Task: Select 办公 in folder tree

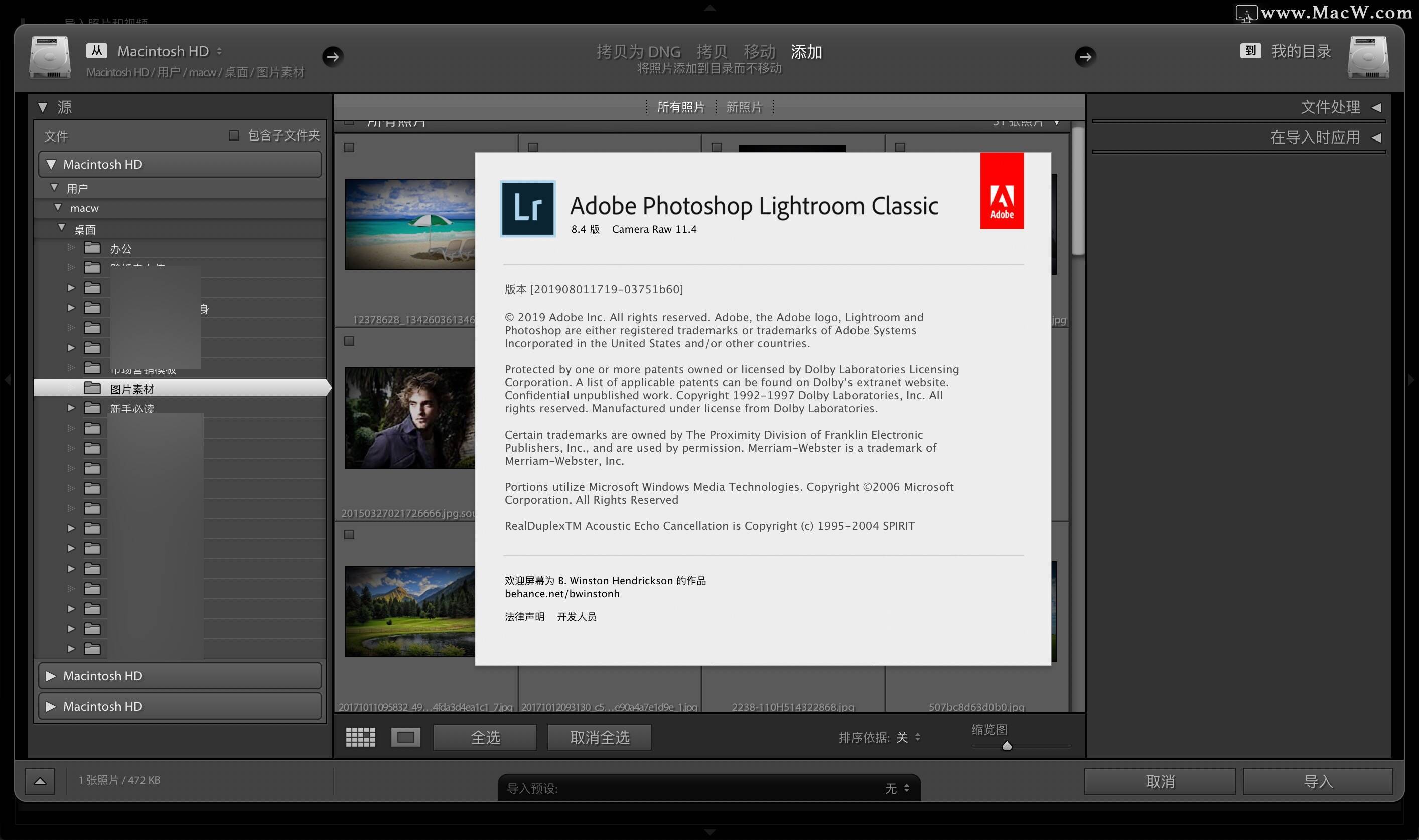Action: pyautogui.click(x=120, y=248)
